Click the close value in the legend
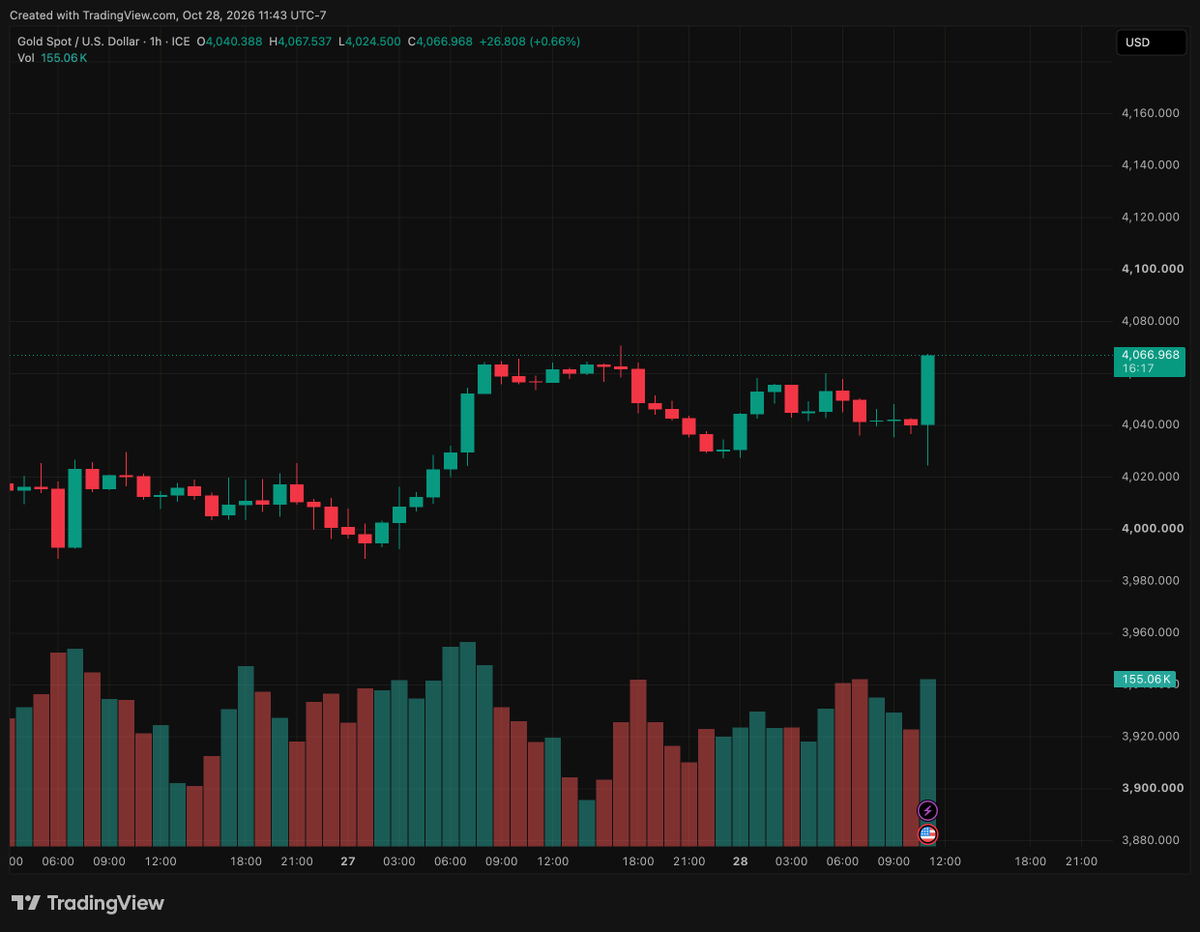 444,42
